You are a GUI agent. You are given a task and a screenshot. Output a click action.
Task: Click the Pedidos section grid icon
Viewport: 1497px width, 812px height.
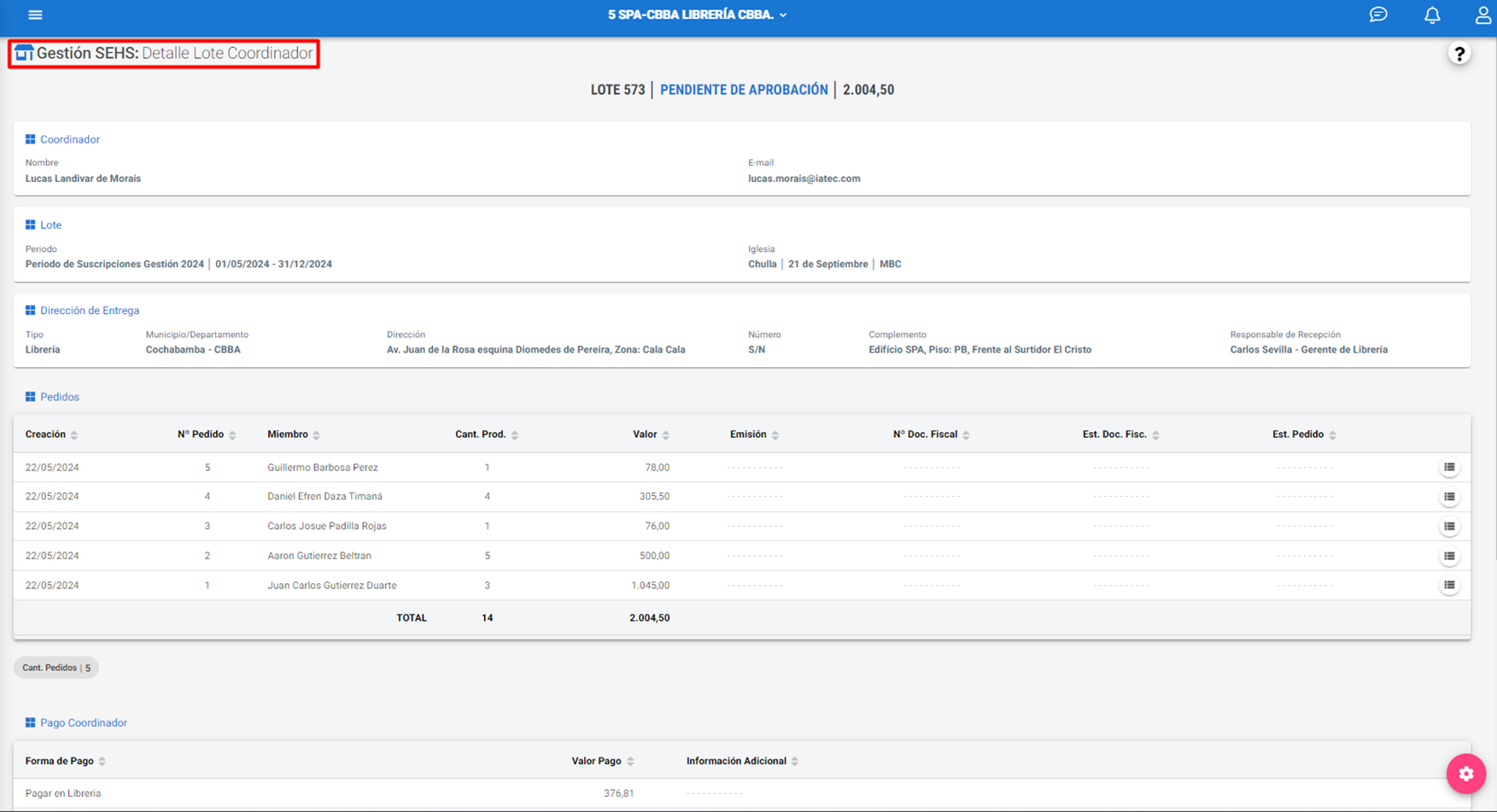(30, 397)
